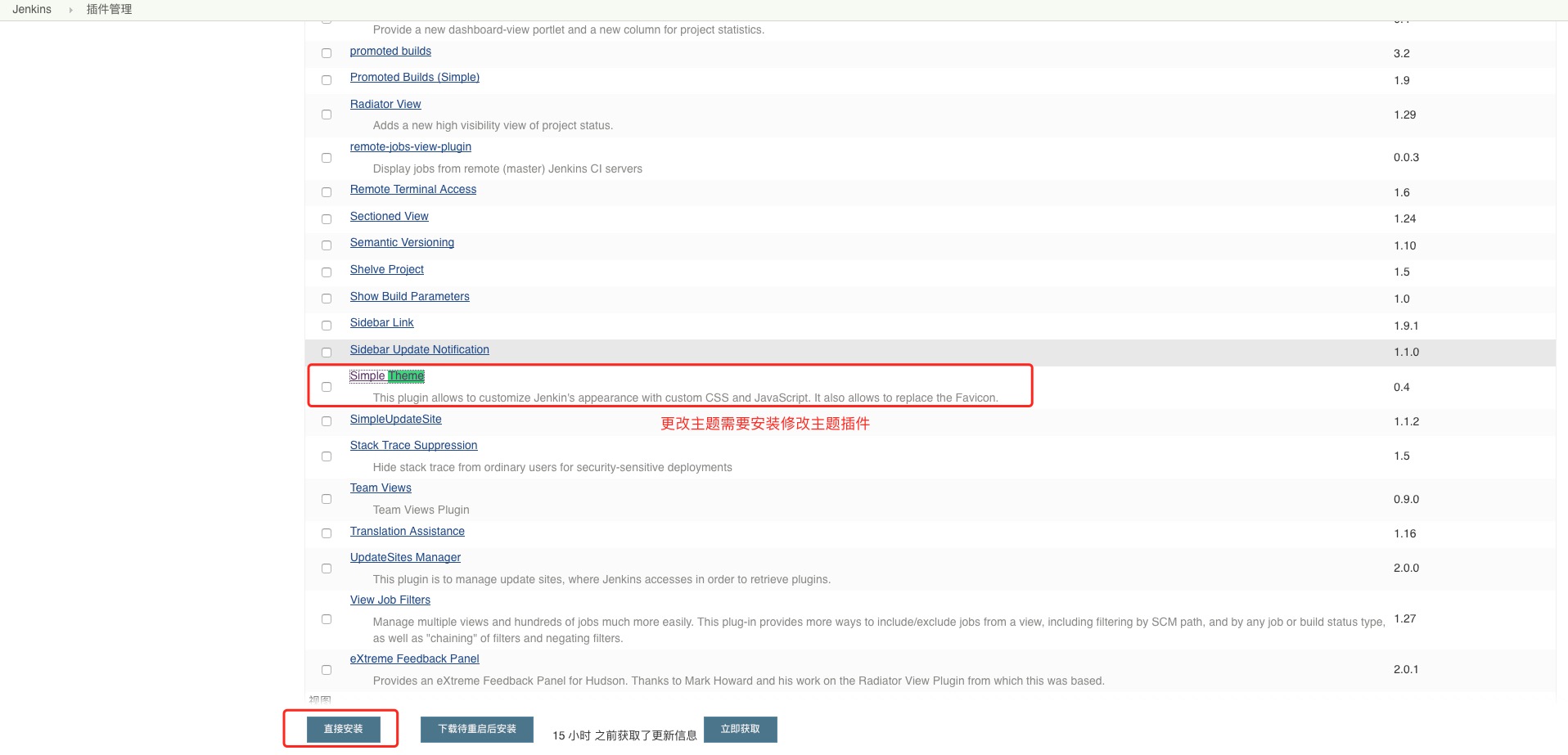Open the Promoted Builds (Simple) link
This screenshot has width=1568, height=755.
pyautogui.click(x=415, y=77)
